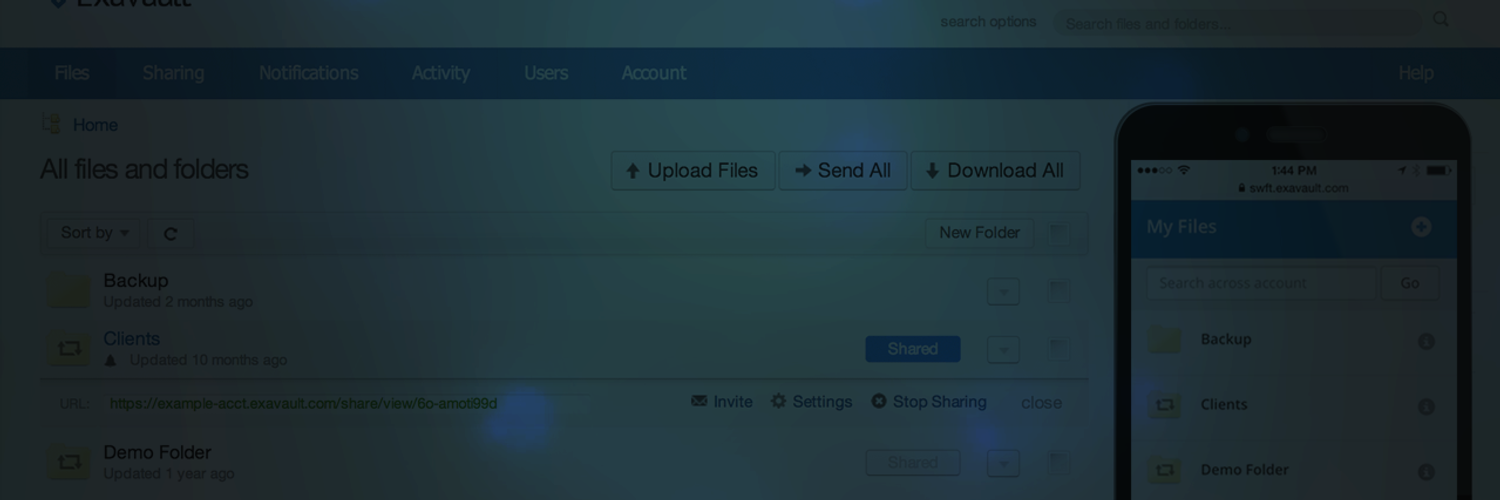This screenshot has height=500, width=1500.
Task: Open the Sort by dropdown
Action: click(x=93, y=233)
